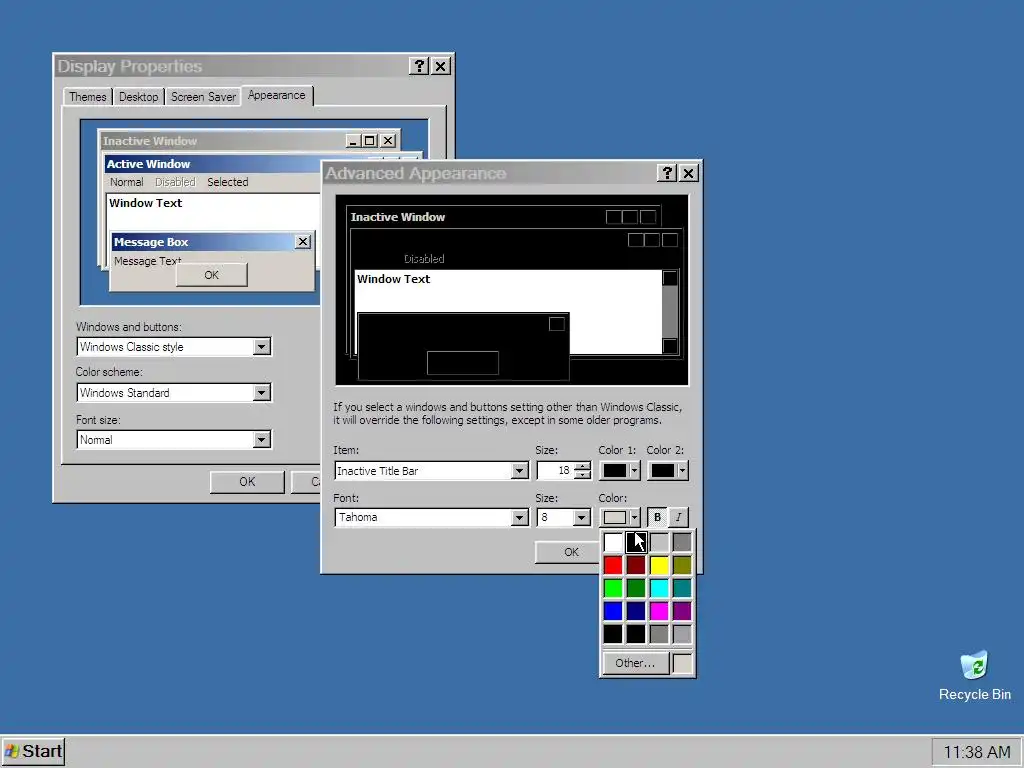This screenshot has height=768, width=1024.
Task: Expand the Windows and buttons style dropdown
Action: 261,347
